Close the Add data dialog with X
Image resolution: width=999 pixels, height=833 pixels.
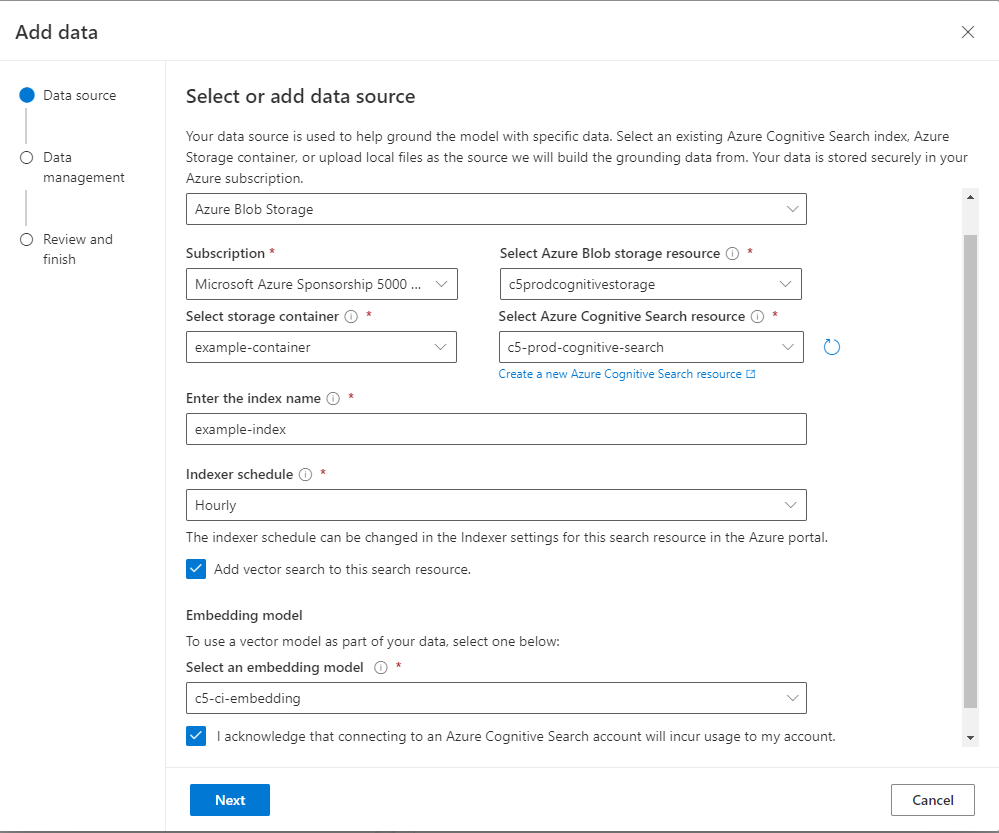967,32
